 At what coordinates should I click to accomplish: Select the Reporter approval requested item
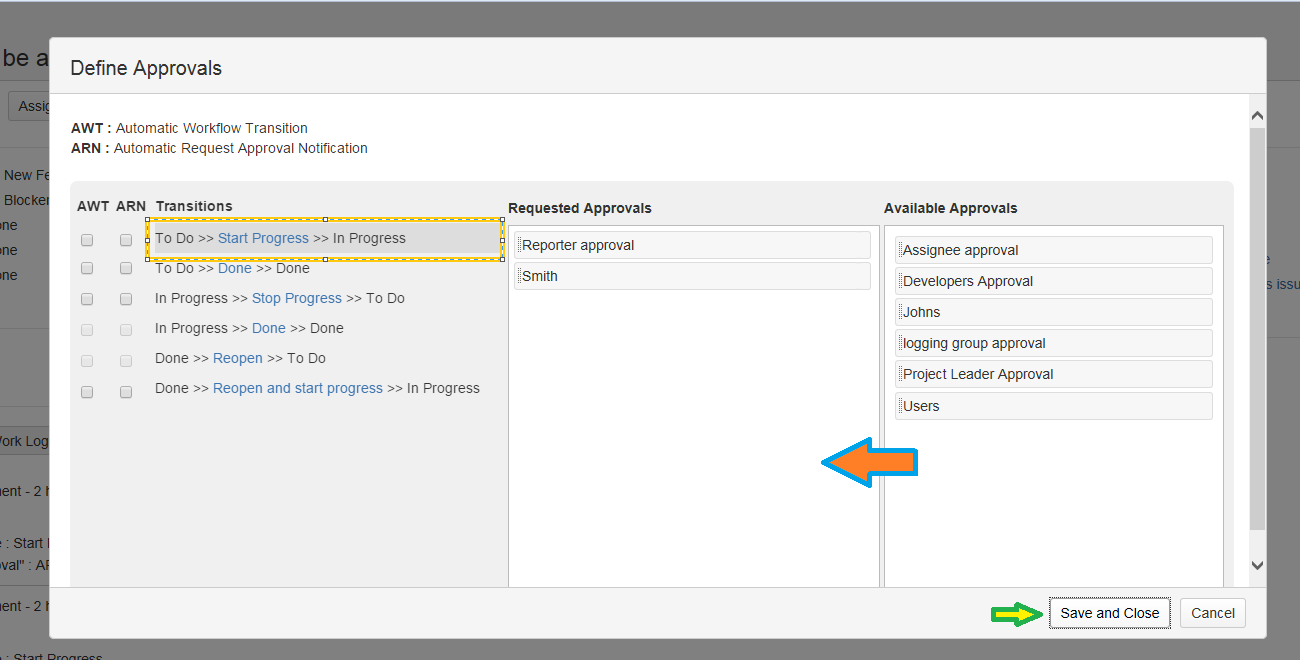point(692,245)
